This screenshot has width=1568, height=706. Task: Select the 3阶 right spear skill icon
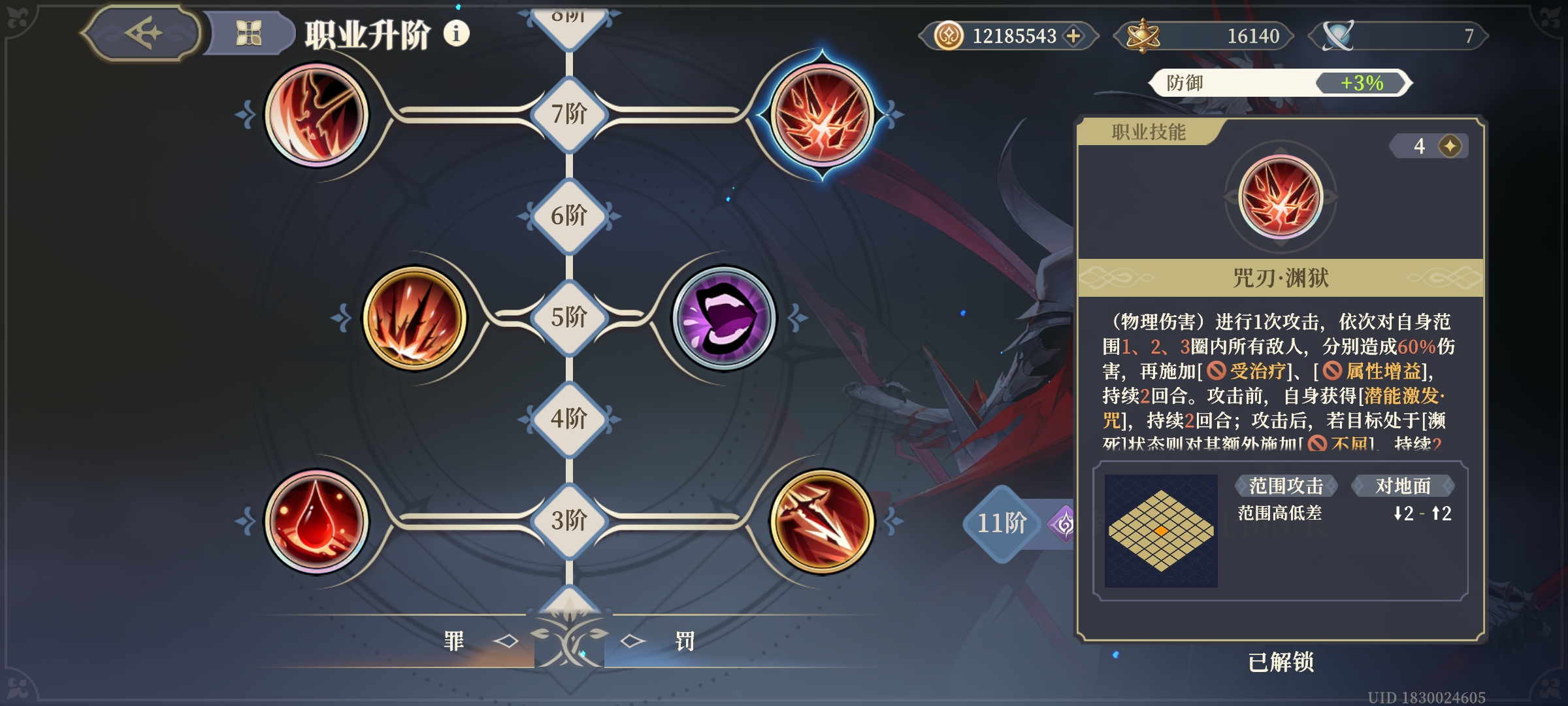823,522
